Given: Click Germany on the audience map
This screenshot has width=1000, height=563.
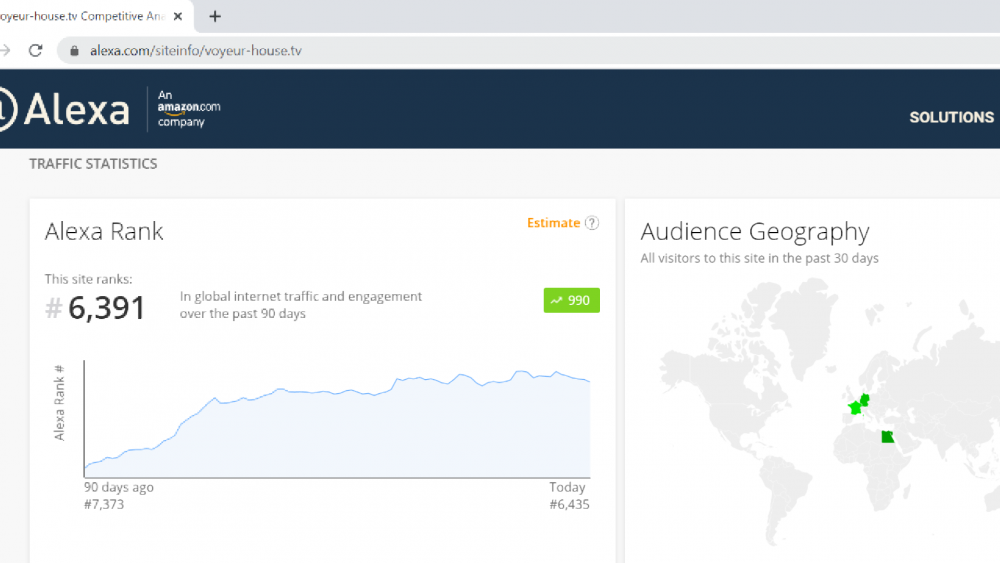Looking at the screenshot, I should coord(866,399).
